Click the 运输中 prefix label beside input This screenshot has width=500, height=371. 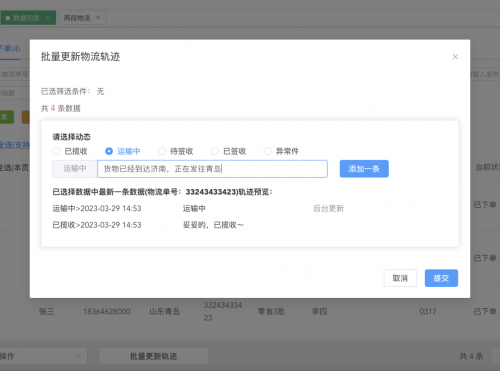[75, 169]
